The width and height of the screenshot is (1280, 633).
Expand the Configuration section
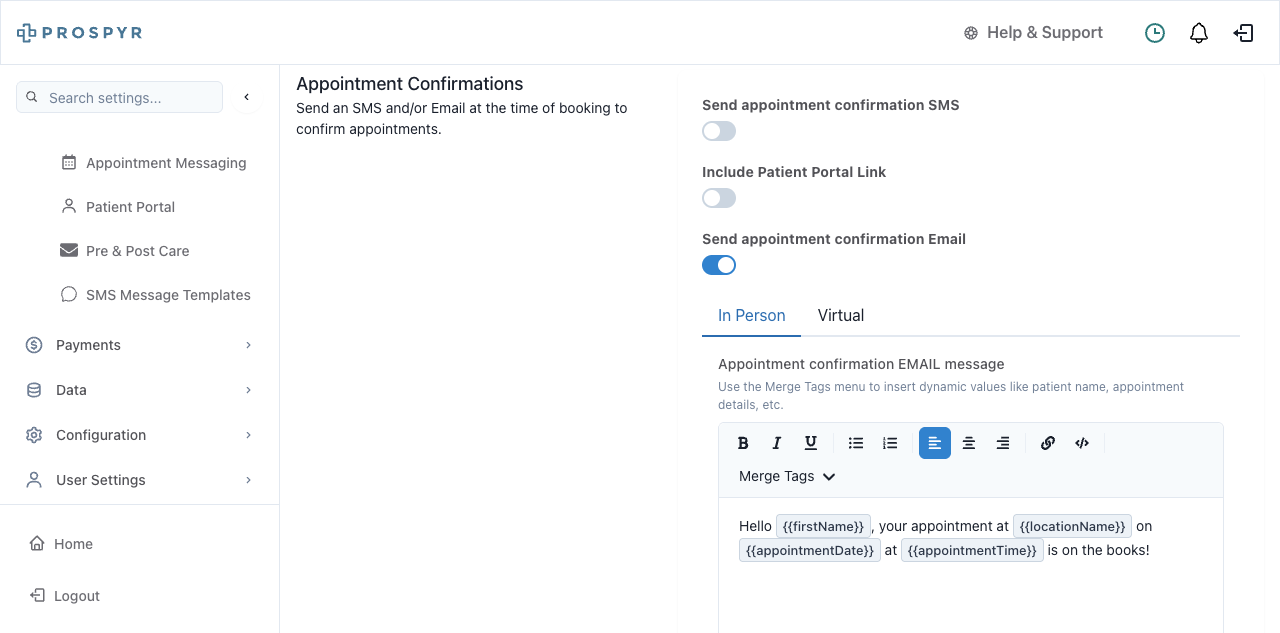[x=139, y=435]
